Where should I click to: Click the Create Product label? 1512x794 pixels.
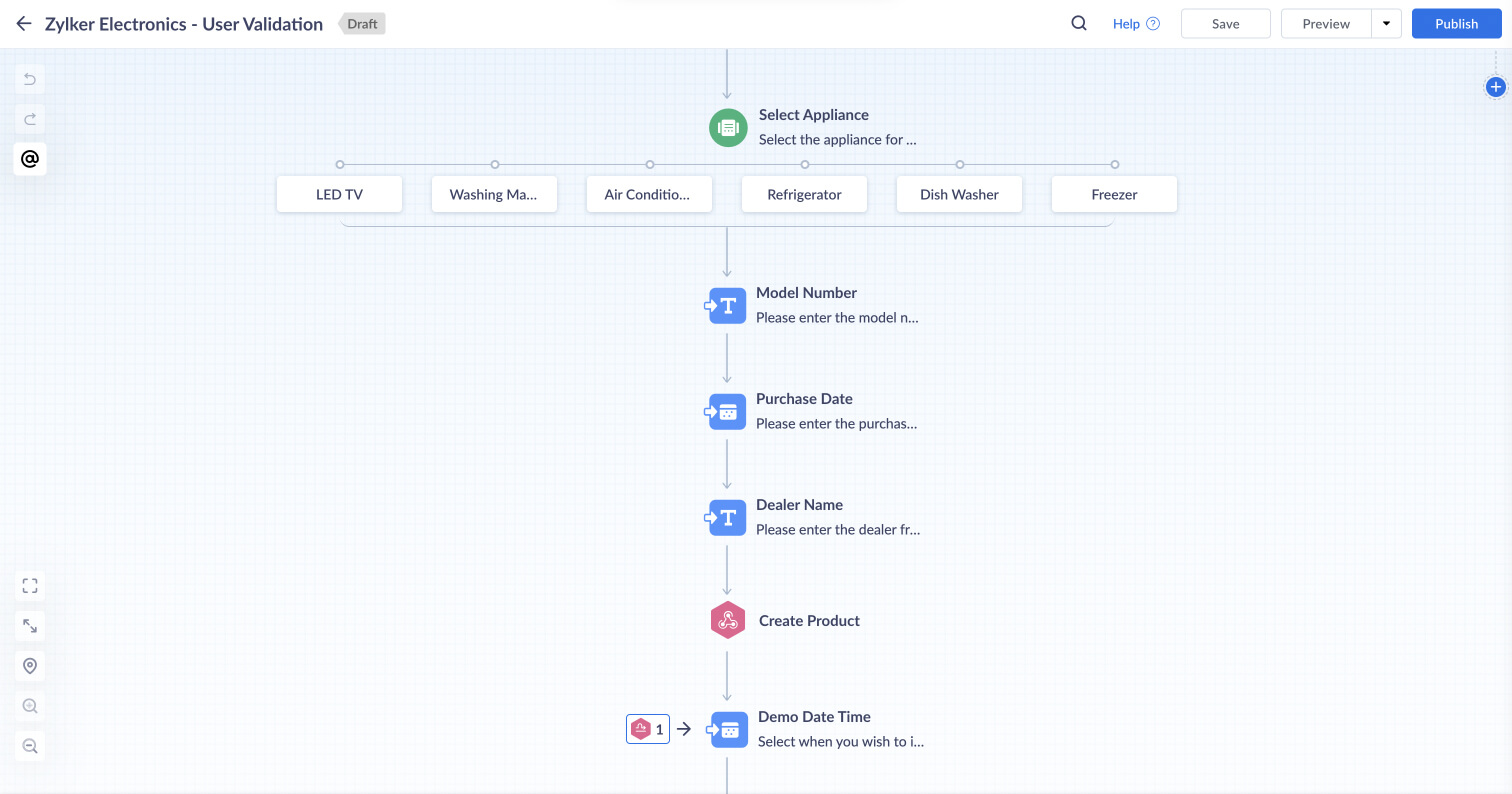coord(809,621)
